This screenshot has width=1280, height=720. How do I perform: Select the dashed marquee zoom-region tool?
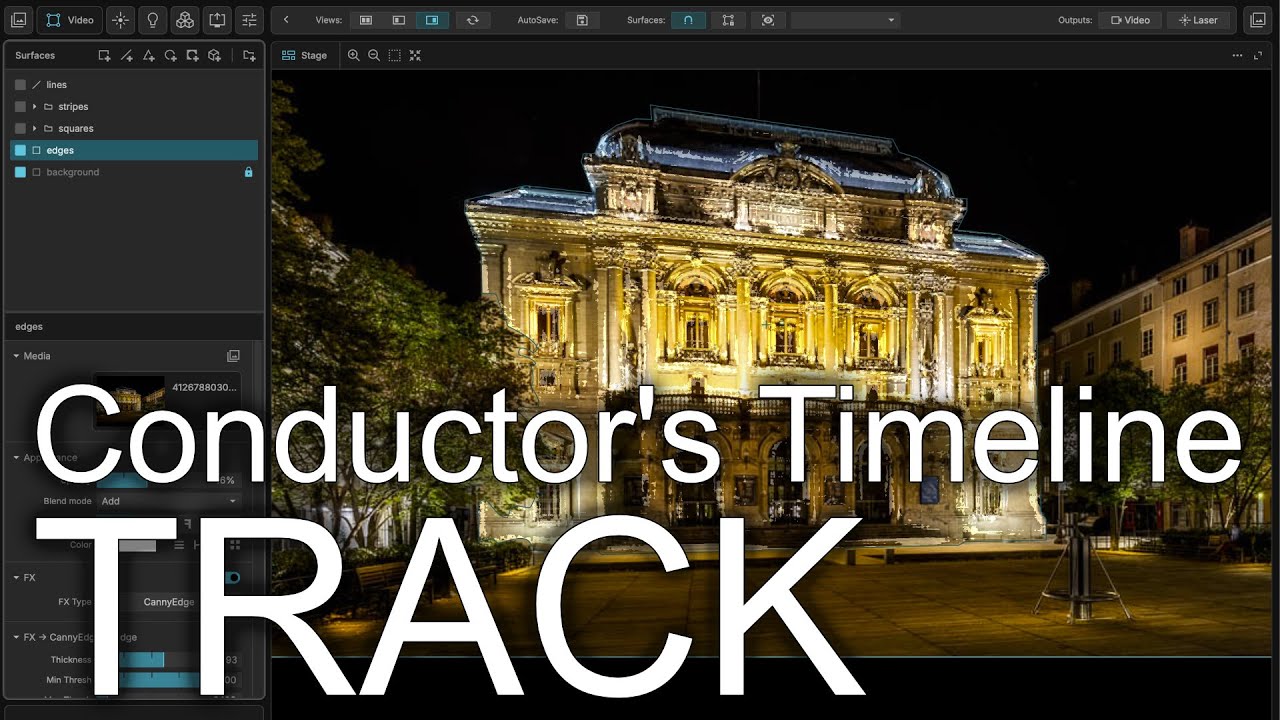(x=395, y=55)
